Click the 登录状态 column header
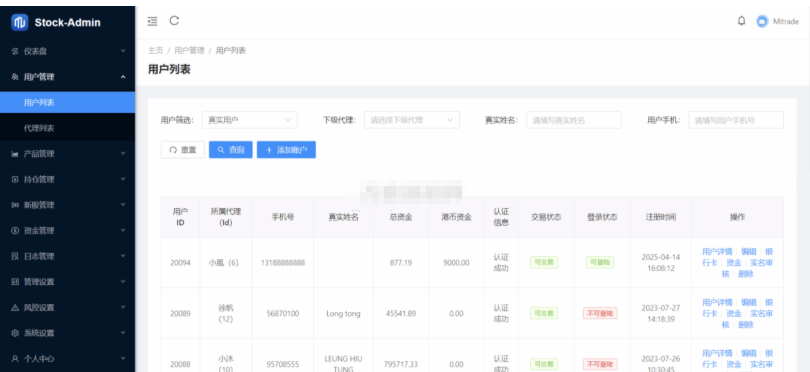The width and height of the screenshot is (810, 372). pyautogui.click(x=602, y=217)
